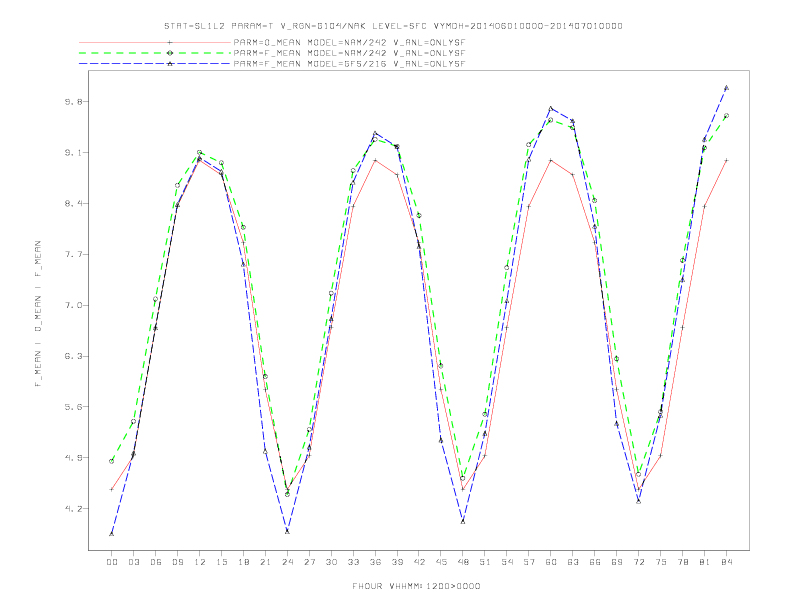This screenshot has width=792, height=612.
Task: Click the x-axis tick label 24
Action: [x=287, y=562]
